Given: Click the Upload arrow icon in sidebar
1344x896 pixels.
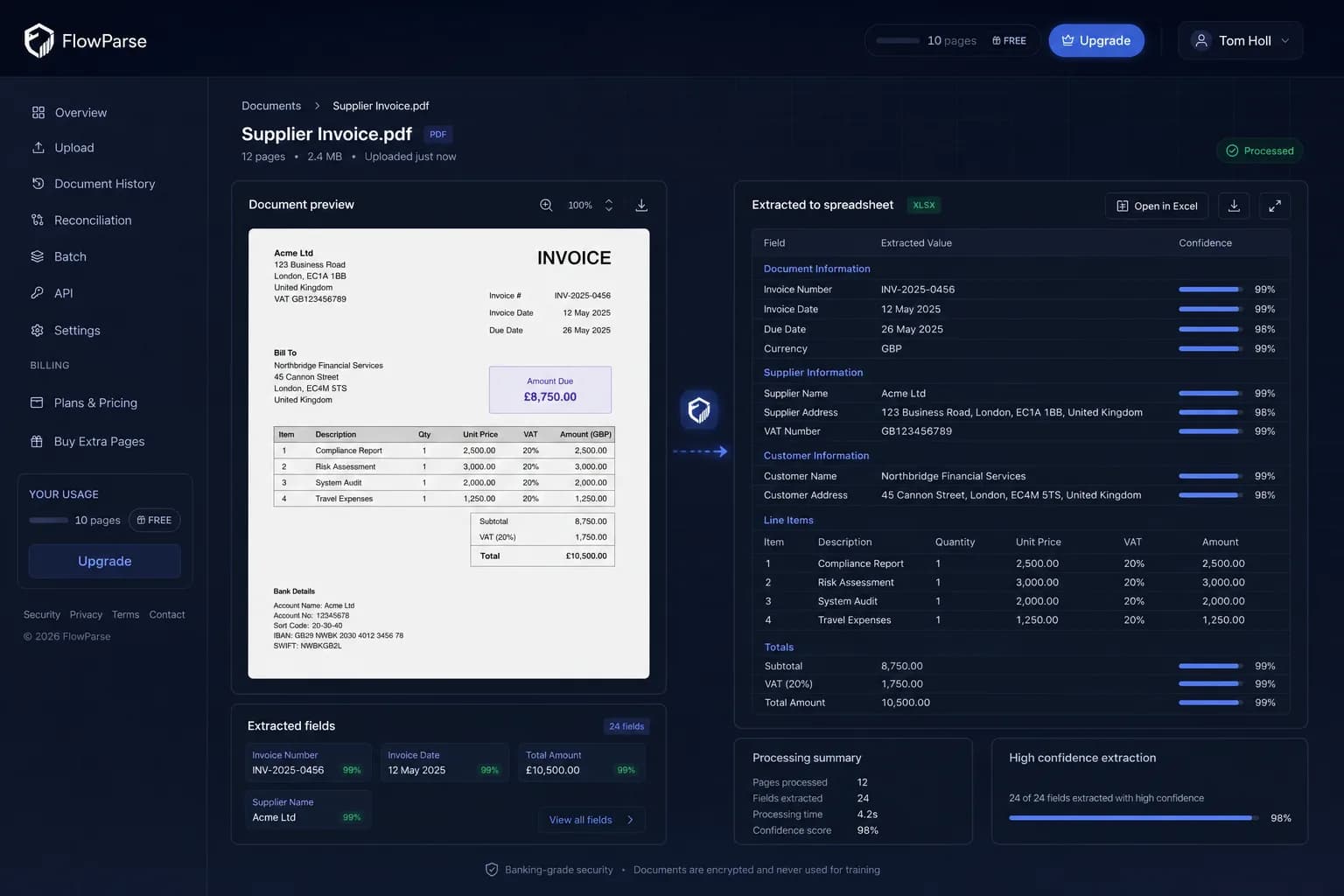Looking at the screenshot, I should point(38,147).
